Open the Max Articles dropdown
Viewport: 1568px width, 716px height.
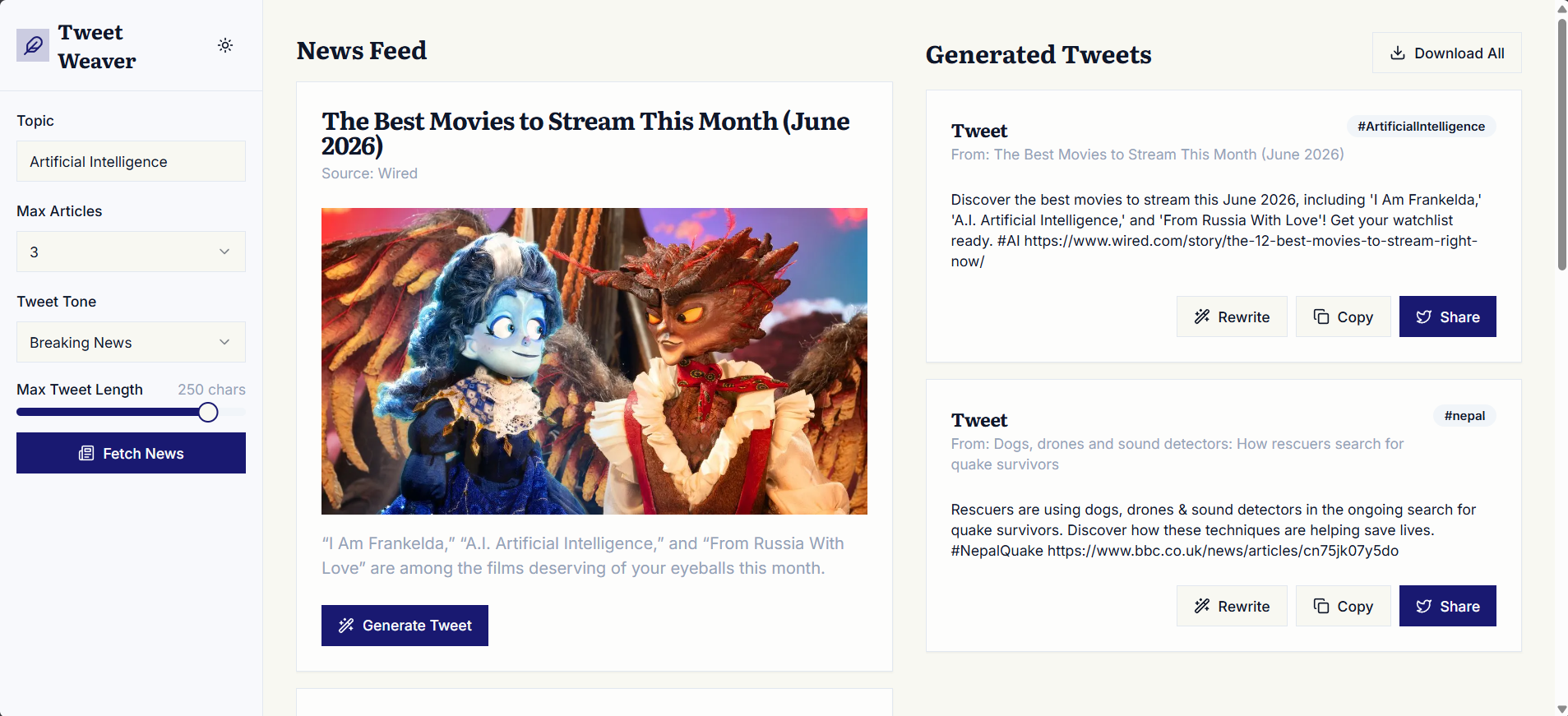tap(131, 252)
